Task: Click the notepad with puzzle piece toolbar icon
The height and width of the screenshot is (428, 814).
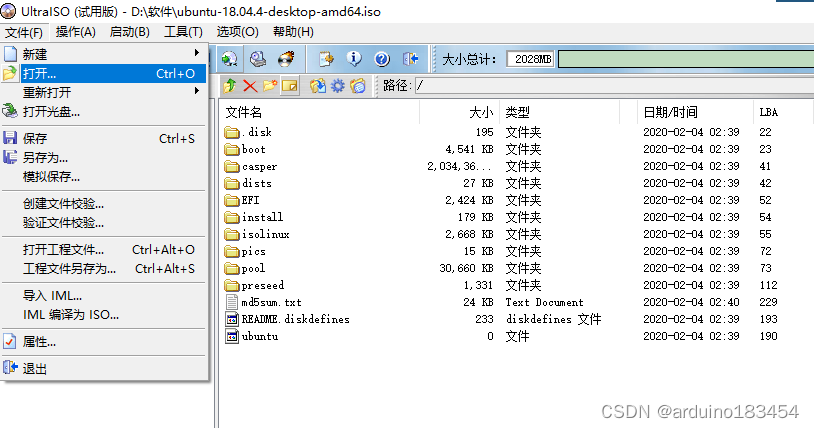Action: pyautogui.click(x=326, y=59)
